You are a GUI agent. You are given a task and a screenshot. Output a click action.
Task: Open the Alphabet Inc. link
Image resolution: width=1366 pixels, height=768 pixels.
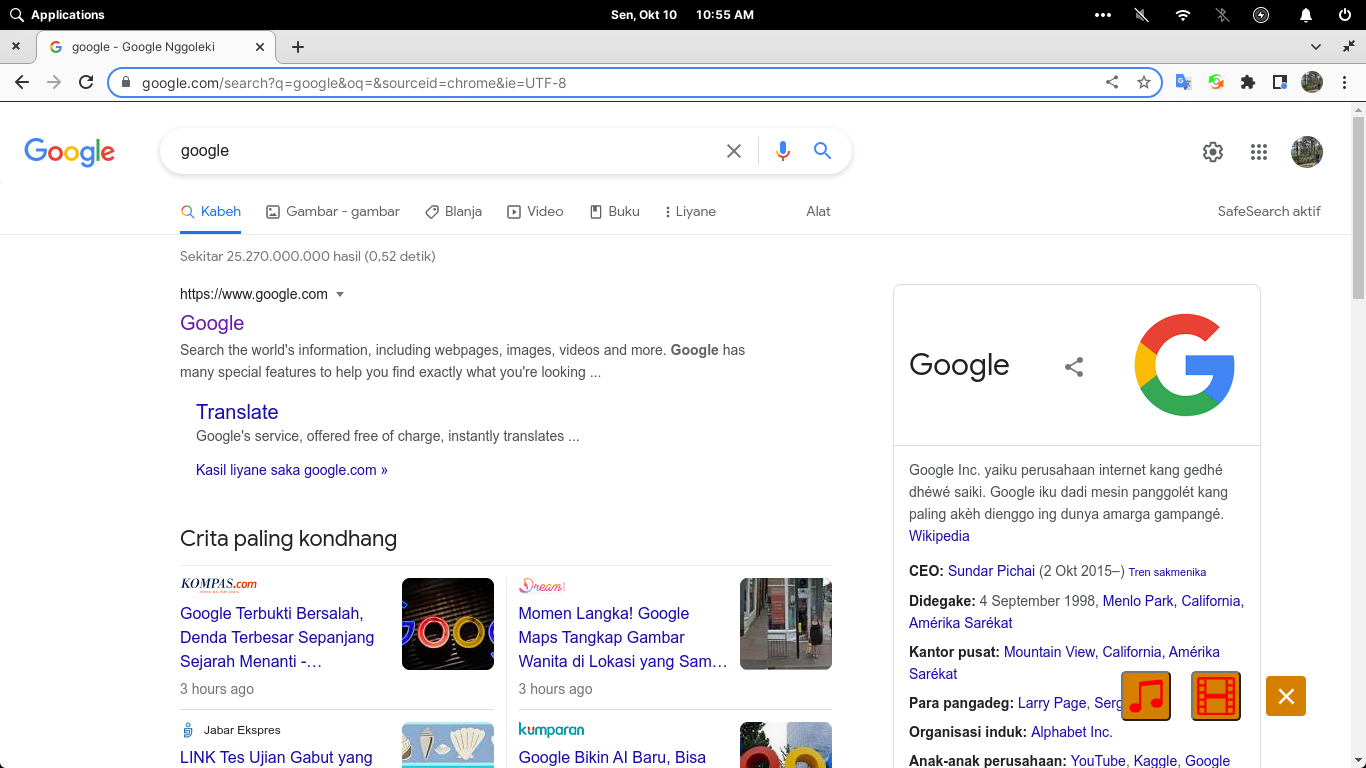[x=1071, y=732]
